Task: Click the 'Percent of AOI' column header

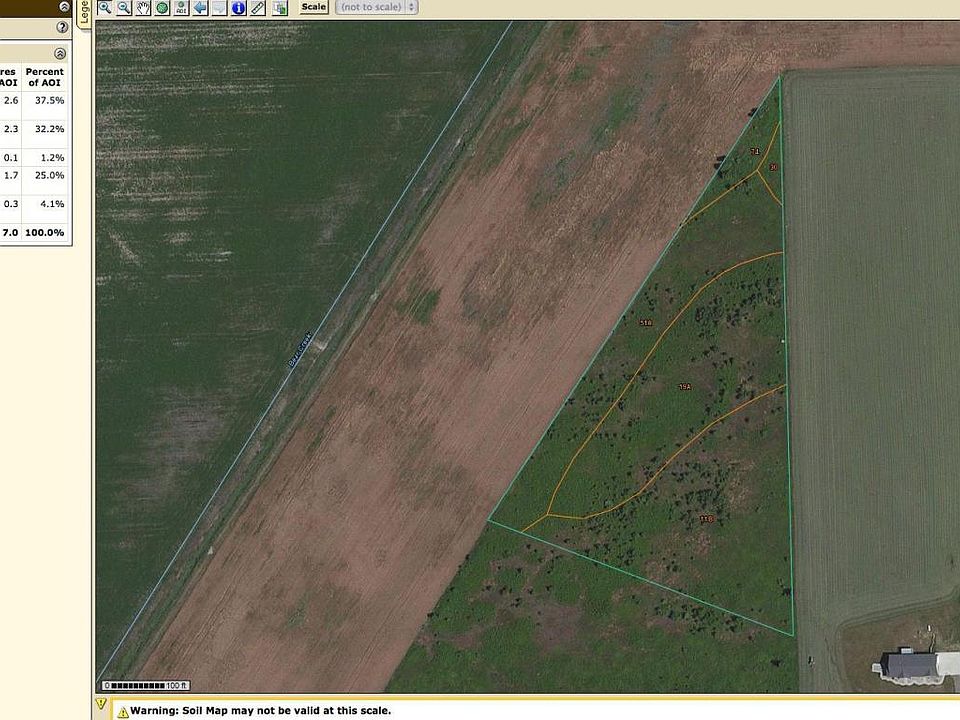Action: (x=44, y=77)
